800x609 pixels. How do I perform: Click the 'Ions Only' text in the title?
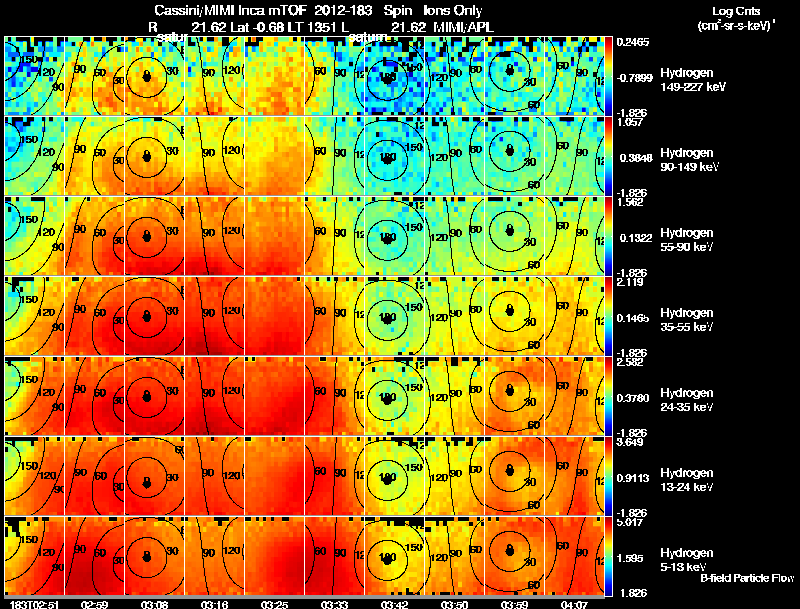coord(453,11)
